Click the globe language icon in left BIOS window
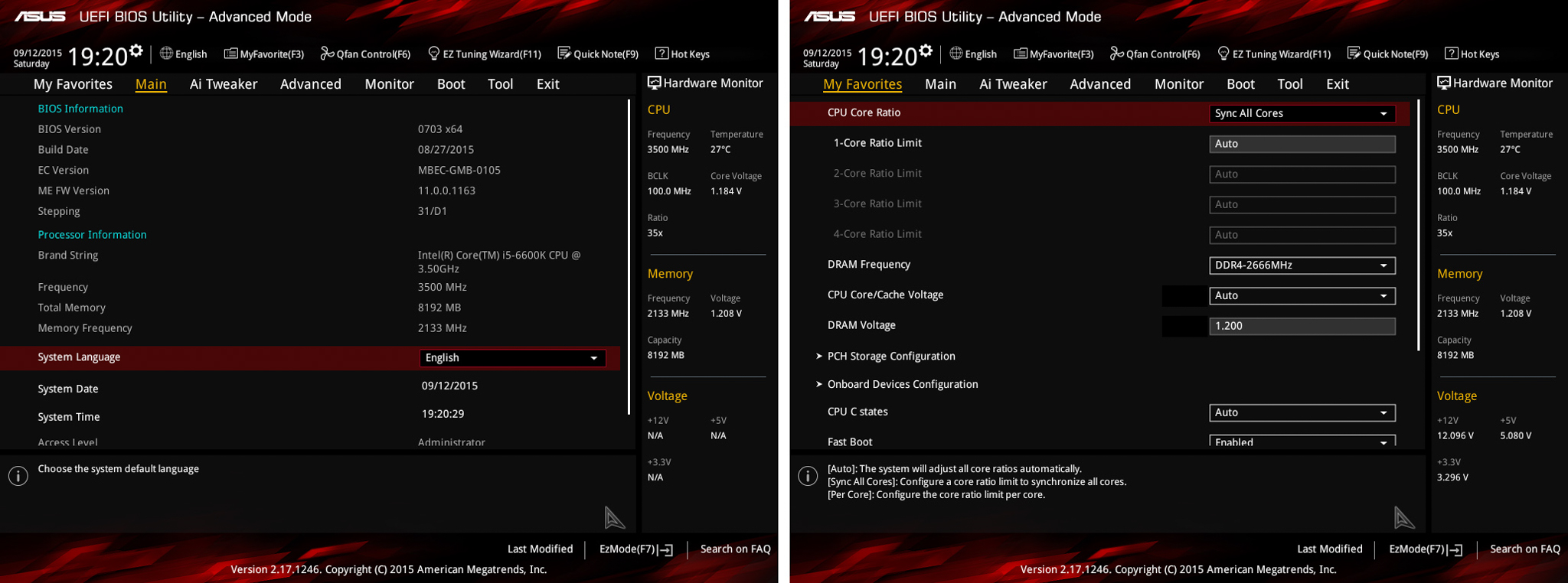The height and width of the screenshot is (583, 1568). coord(166,54)
